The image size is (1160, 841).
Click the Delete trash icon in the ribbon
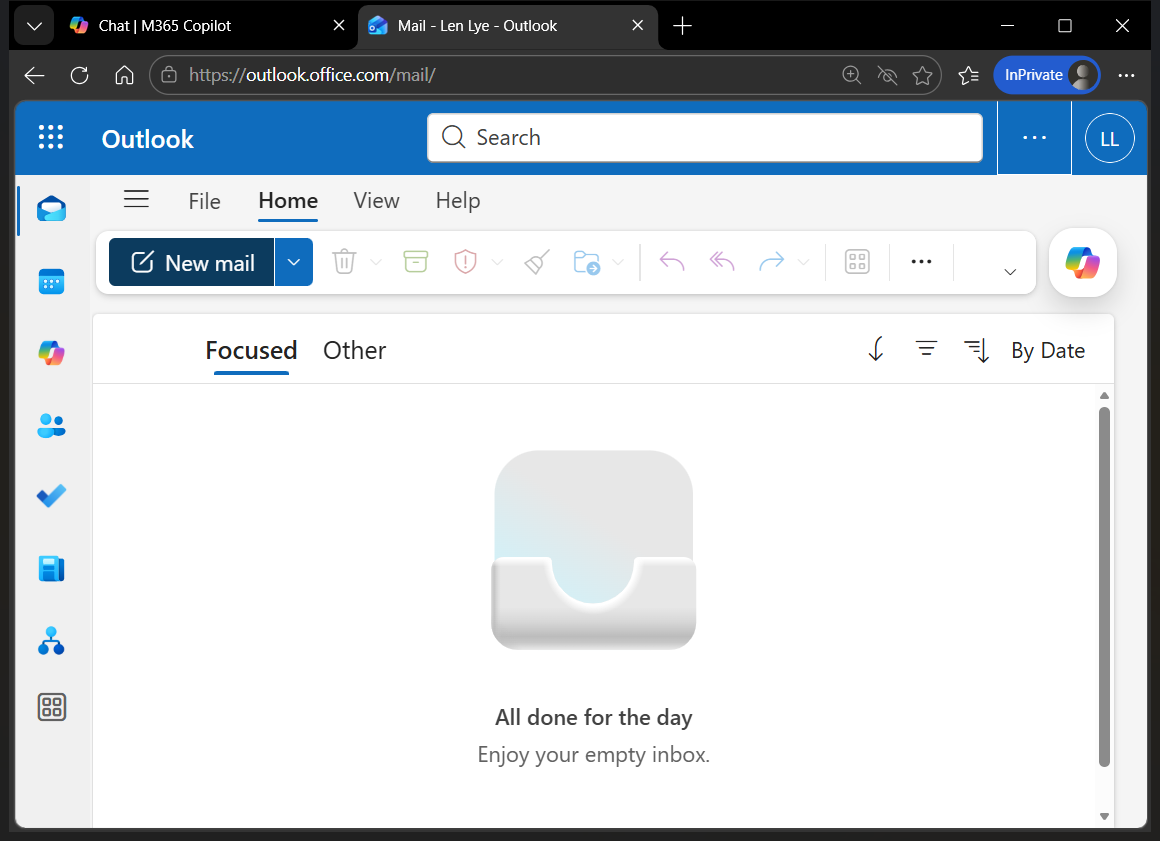344,261
